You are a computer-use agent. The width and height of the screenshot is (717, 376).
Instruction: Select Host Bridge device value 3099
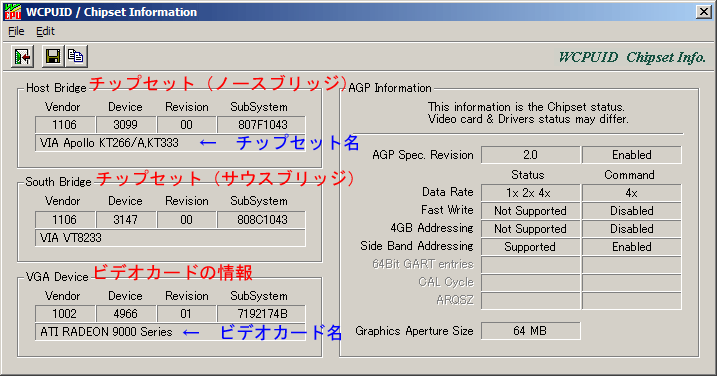click(126, 125)
